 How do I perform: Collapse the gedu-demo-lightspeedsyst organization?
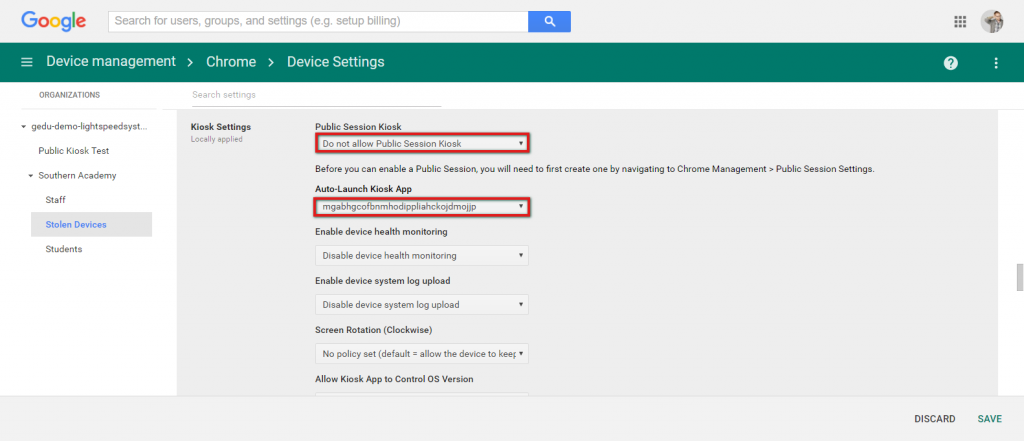click(24, 127)
